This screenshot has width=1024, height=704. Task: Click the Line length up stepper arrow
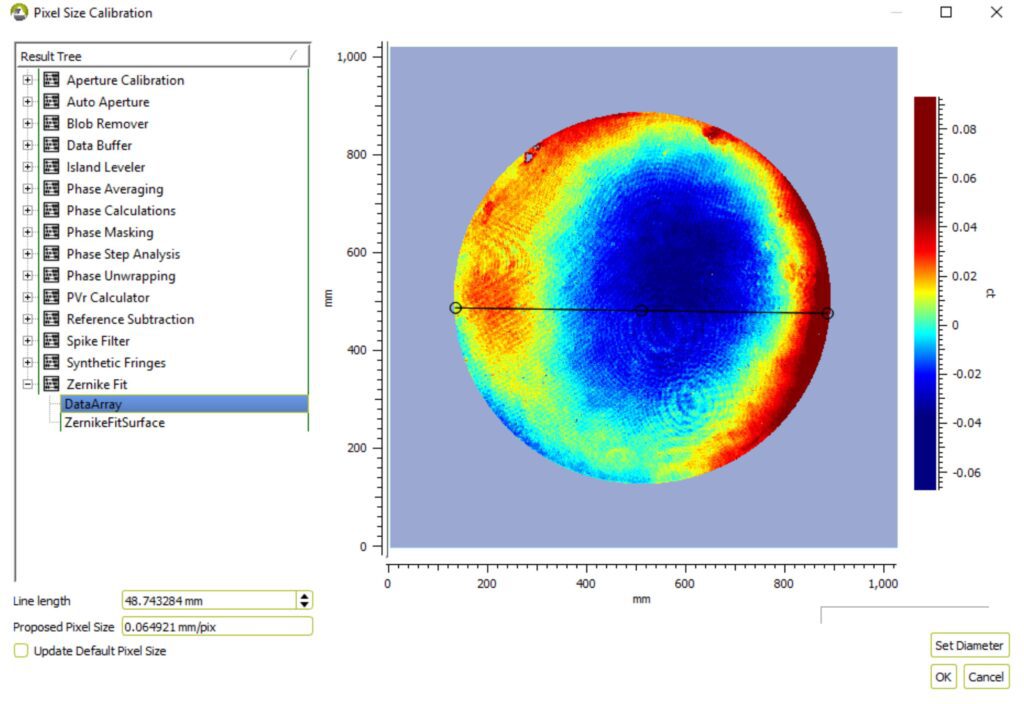[x=303, y=597]
